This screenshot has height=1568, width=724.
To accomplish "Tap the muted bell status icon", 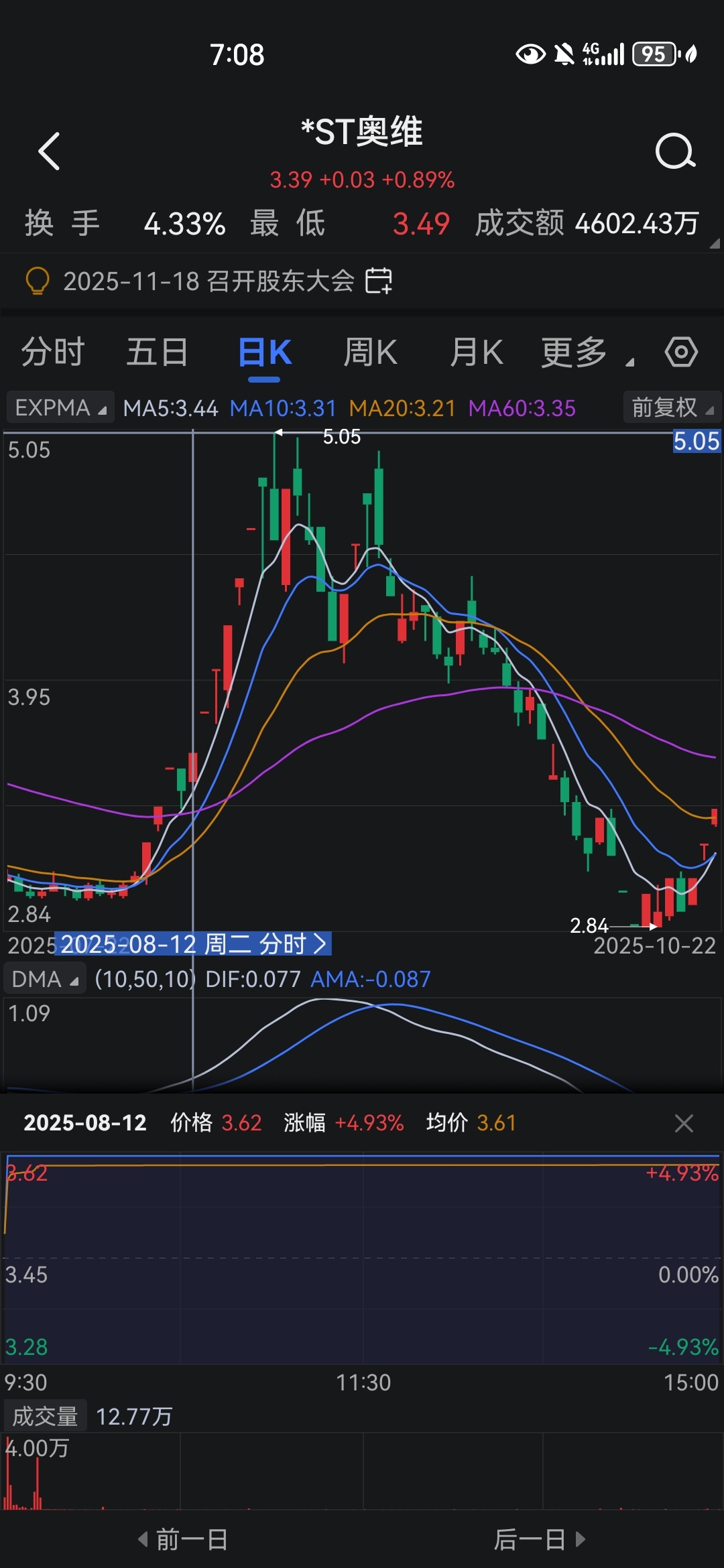I will 564,54.
